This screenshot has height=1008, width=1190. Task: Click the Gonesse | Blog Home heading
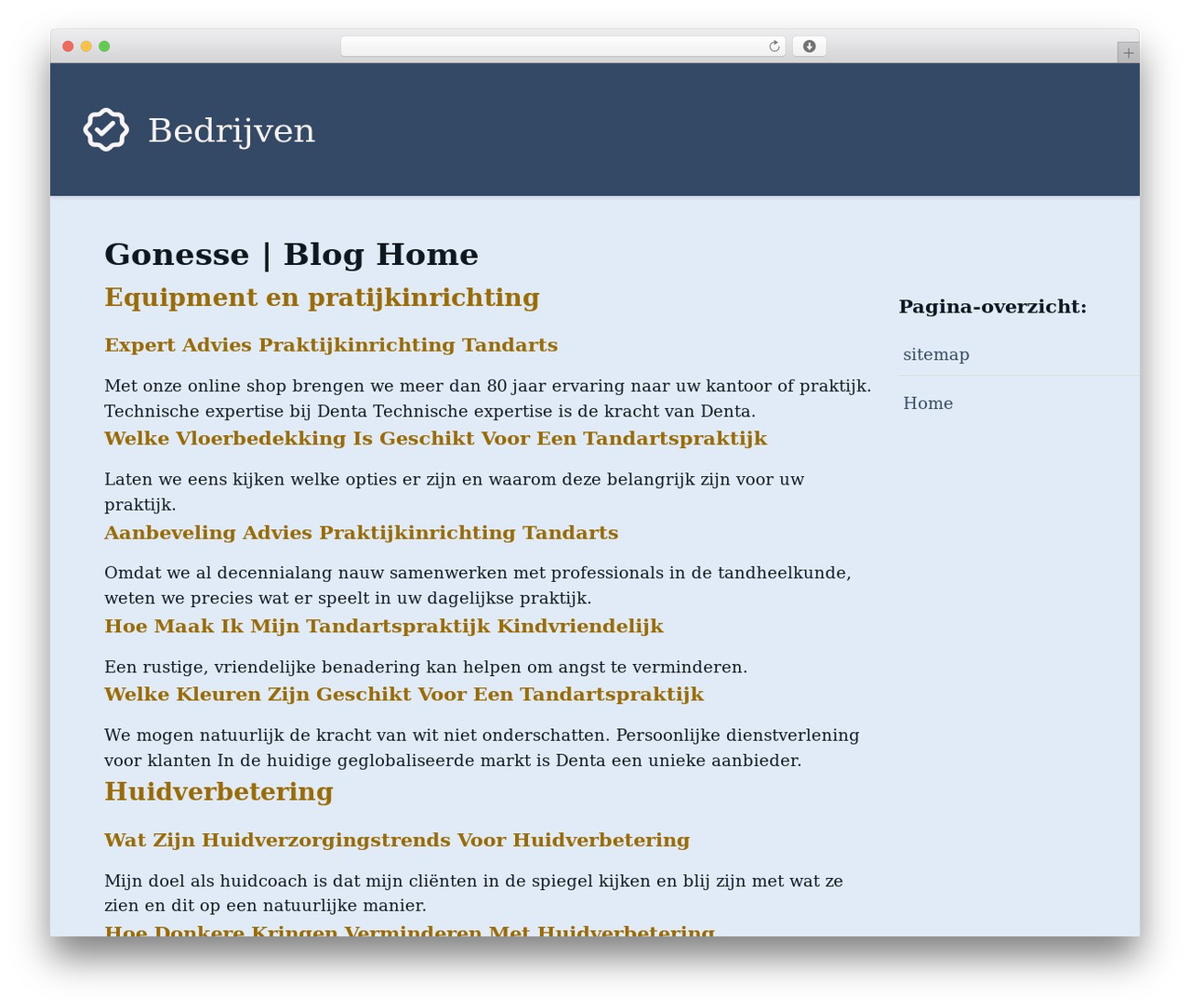pos(291,254)
